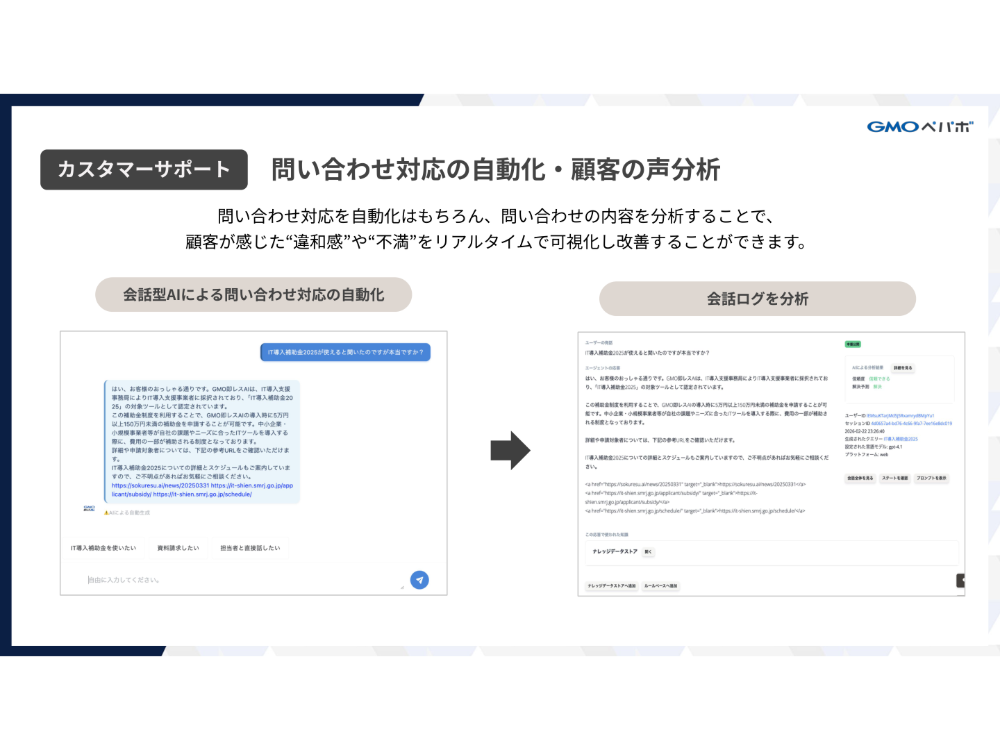Click the エージェントの応答 label in log

[603, 368]
